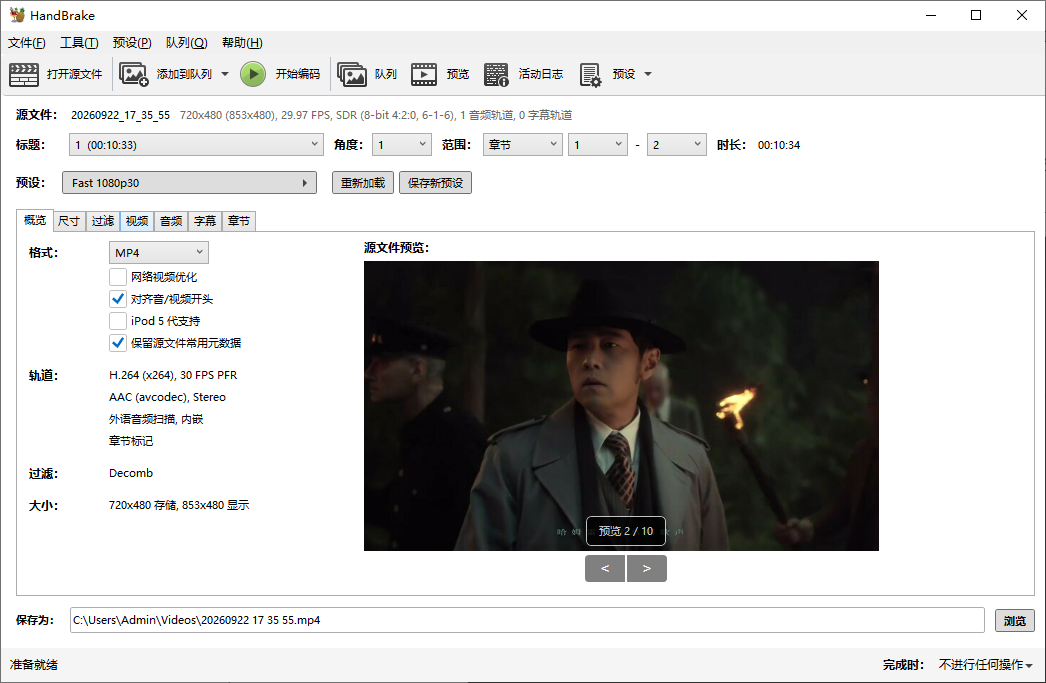Expand the Add to Queue dropdown arrow
1046x683 pixels.
click(x=225, y=74)
